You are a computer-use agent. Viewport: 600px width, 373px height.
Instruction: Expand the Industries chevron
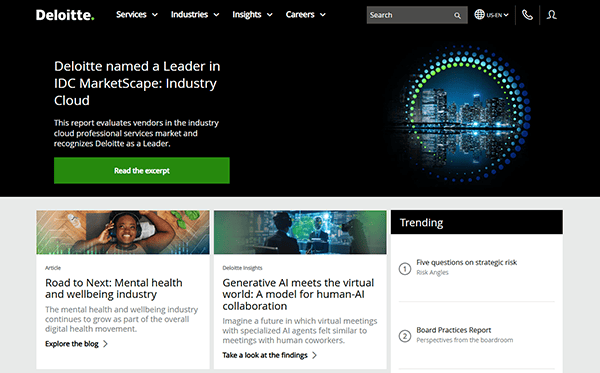[x=216, y=15]
